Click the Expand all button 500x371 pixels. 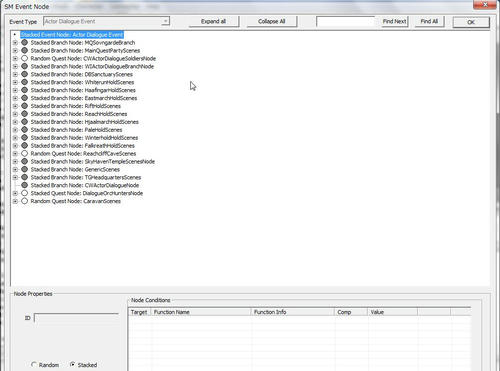click(x=214, y=21)
